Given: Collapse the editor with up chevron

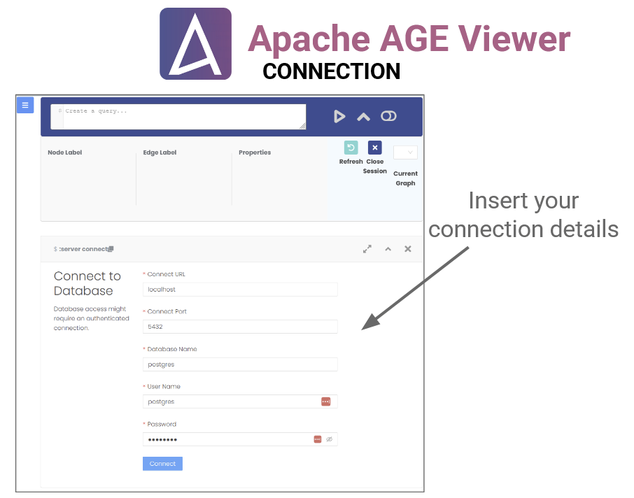Looking at the screenshot, I should 363,117.
